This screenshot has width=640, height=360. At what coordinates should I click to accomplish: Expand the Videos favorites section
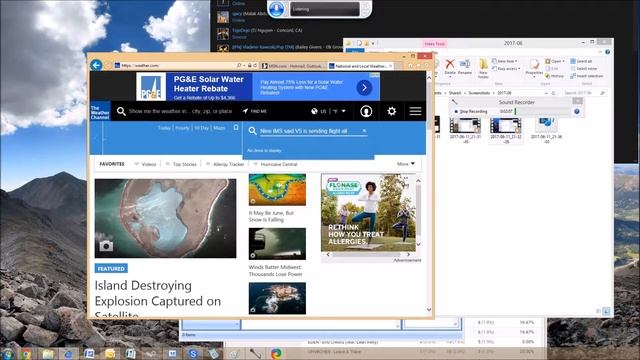(145, 164)
